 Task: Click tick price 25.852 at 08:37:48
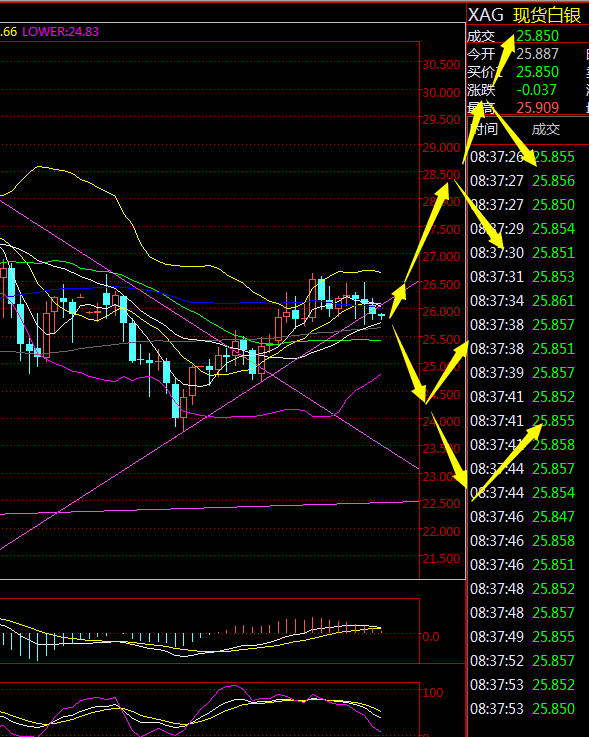tap(553, 589)
